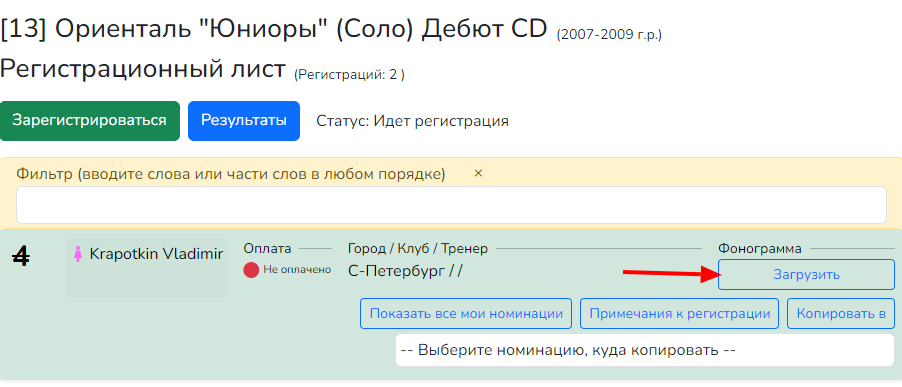This screenshot has width=902, height=387.
Task: Click the Зарегистрироваться green button
Action: click(x=90, y=121)
